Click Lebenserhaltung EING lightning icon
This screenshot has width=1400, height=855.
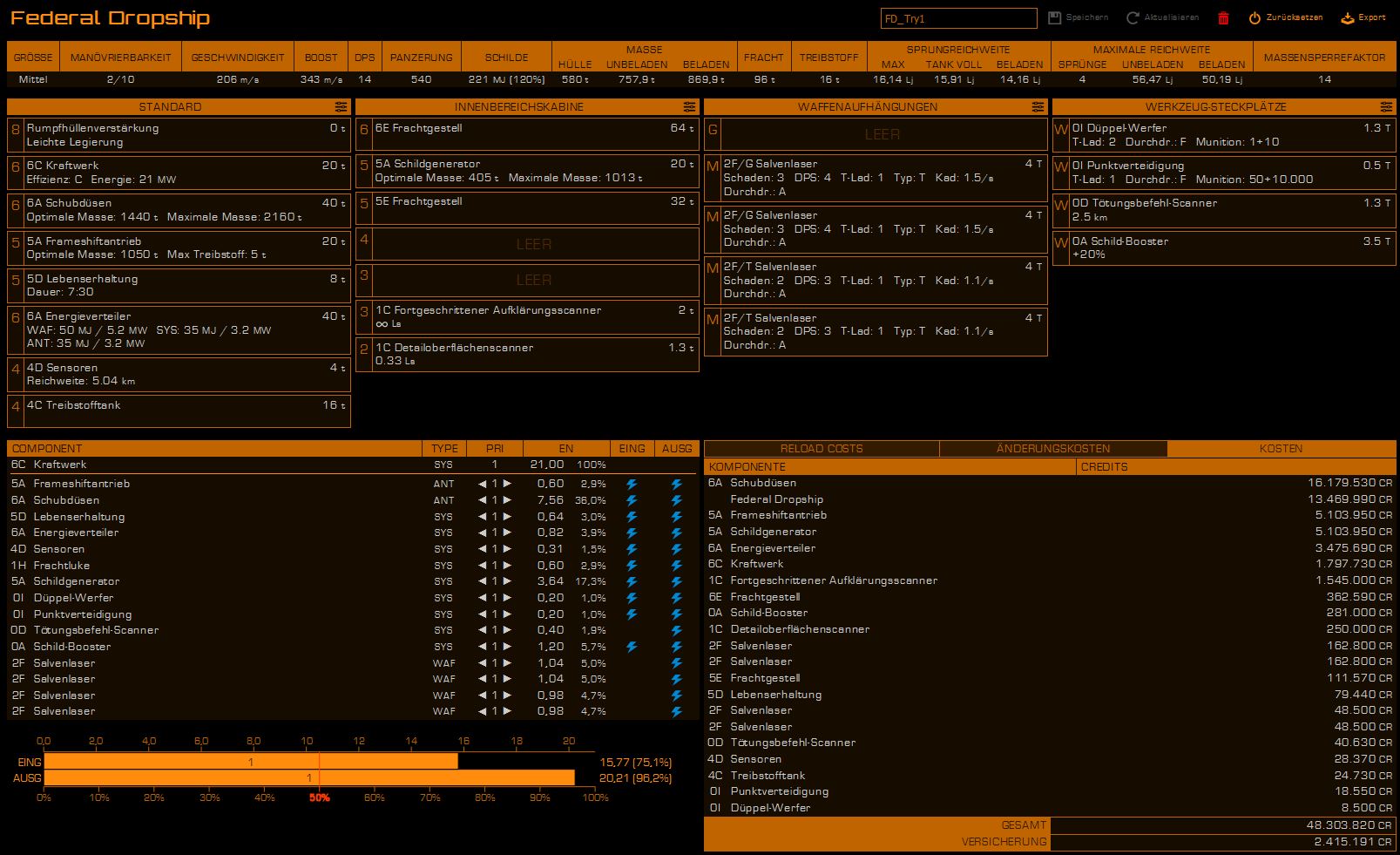(632, 517)
